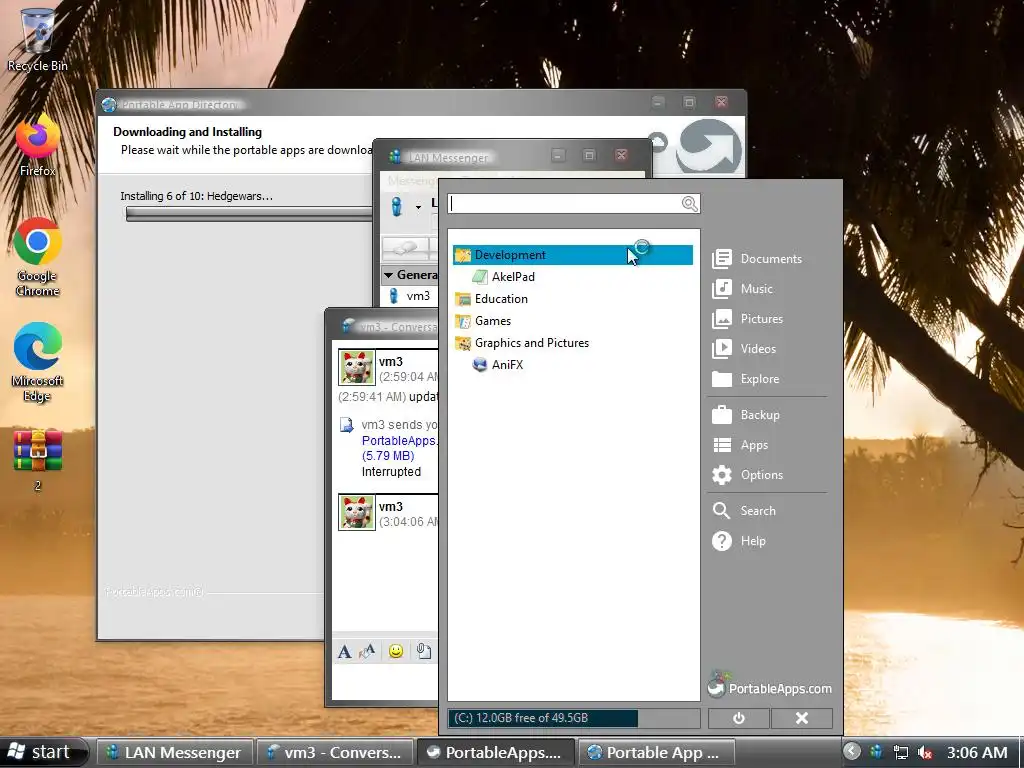This screenshot has height=768, width=1024.
Task: Open the Windows start button
Action: pos(44,752)
